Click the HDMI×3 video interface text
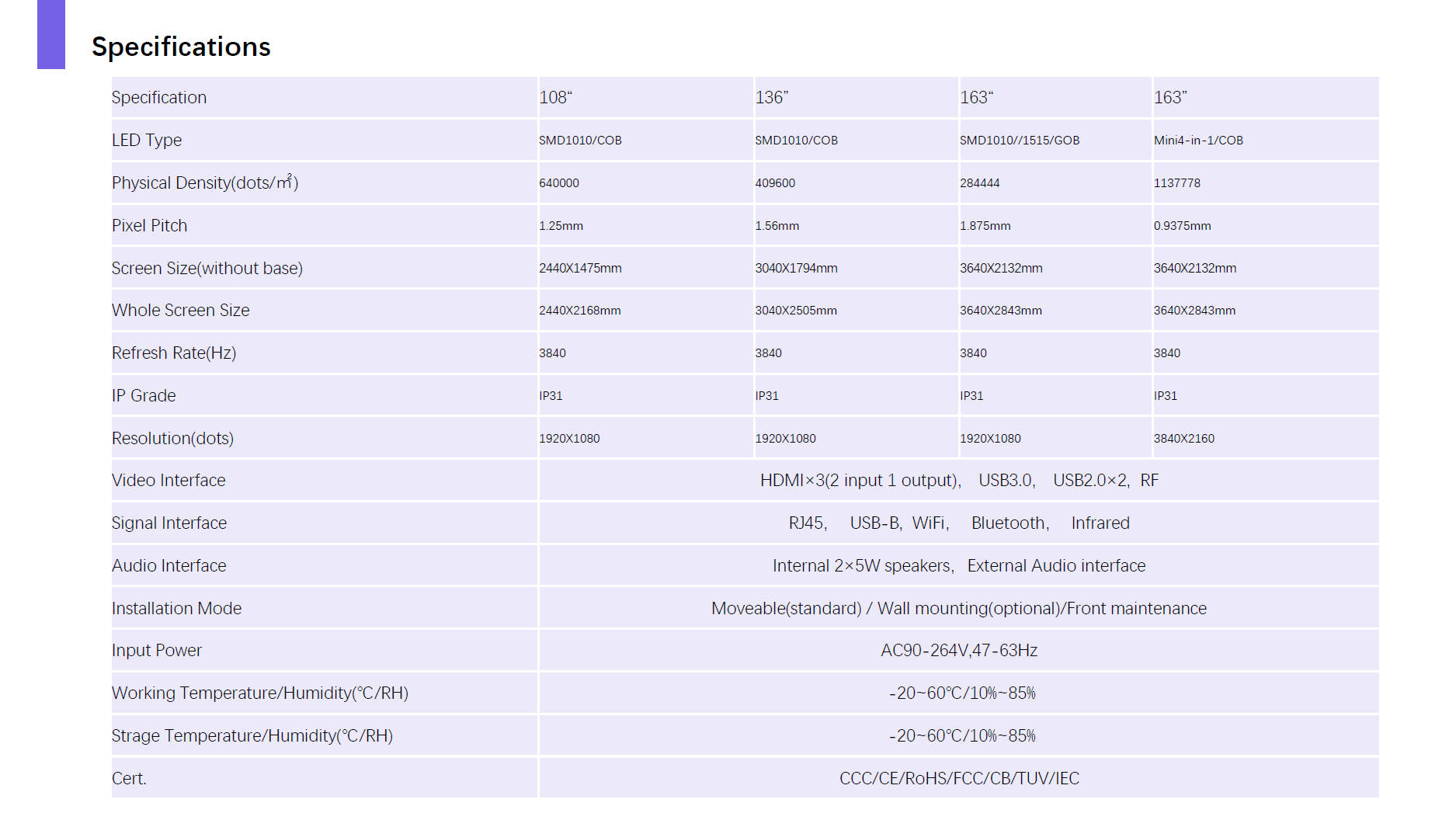 792,481
